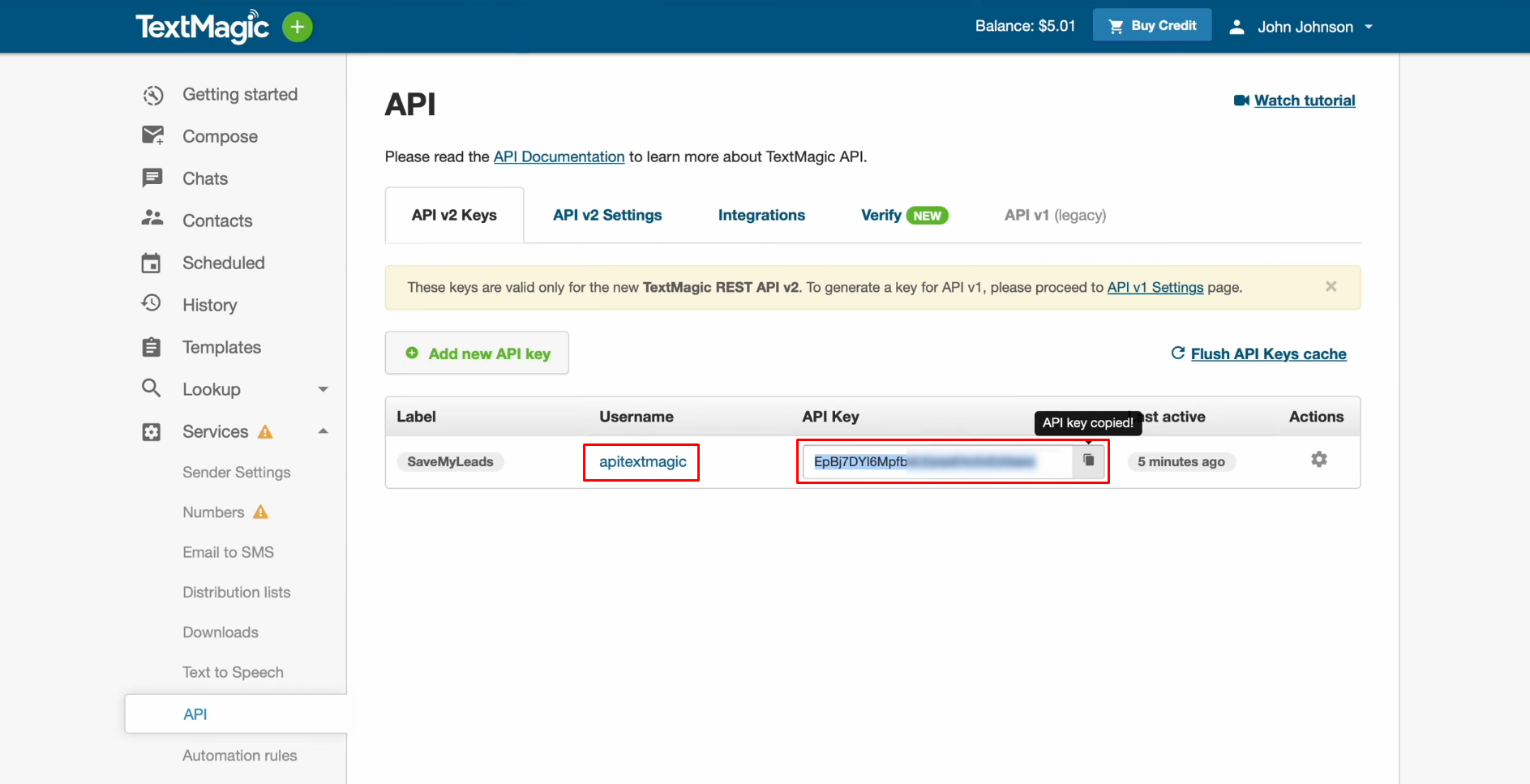Open the TextMagic logo home link
The image size is (1530, 784).
(x=202, y=27)
